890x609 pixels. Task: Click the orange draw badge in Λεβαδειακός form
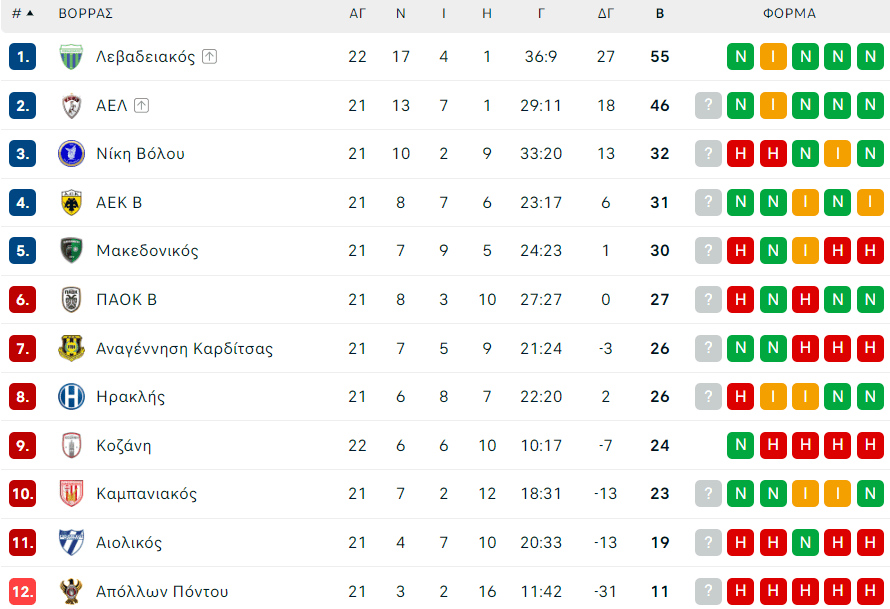pyautogui.click(x=773, y=57)
